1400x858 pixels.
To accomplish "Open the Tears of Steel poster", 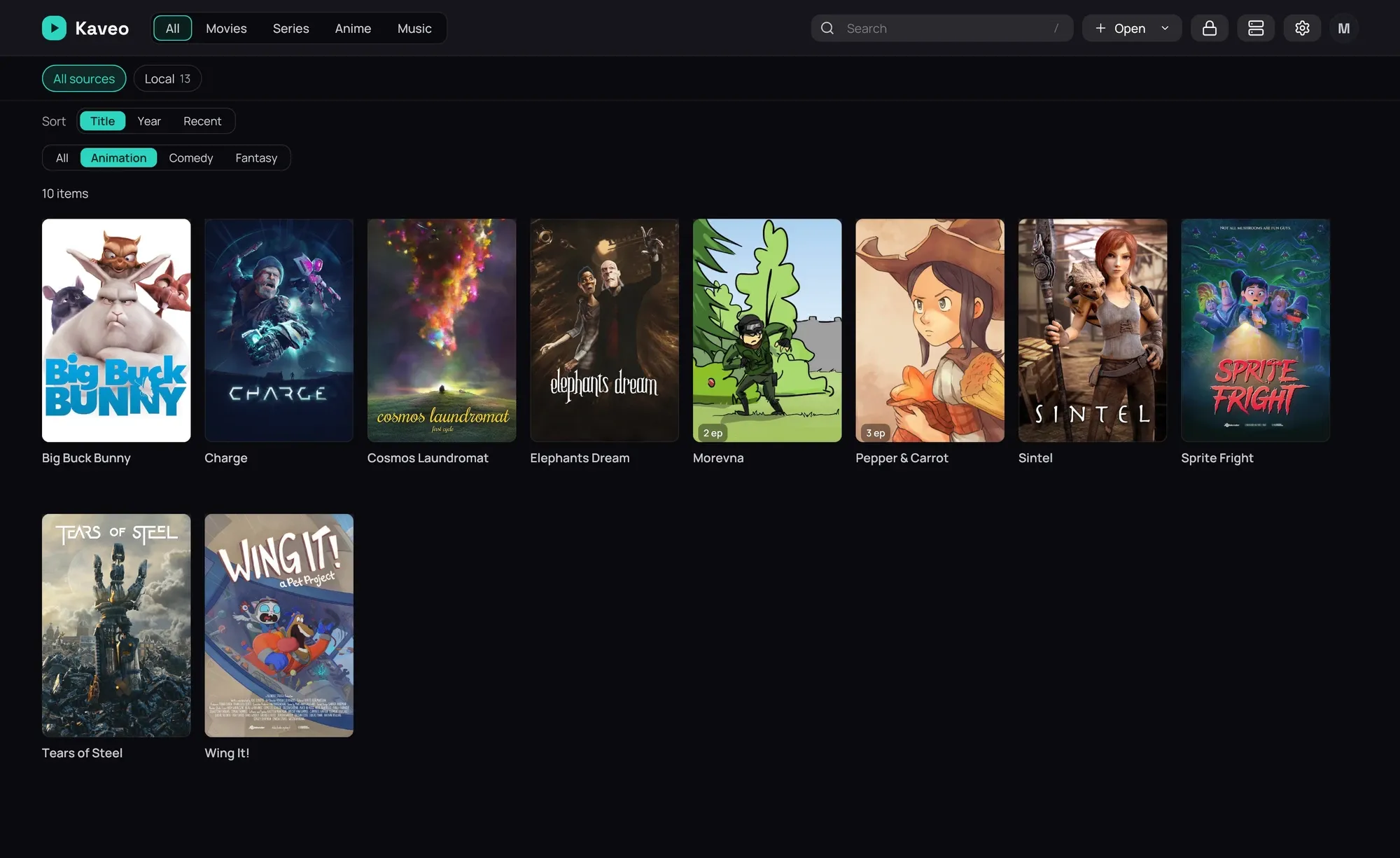I will pyautogui.click(x=116, y=625).
